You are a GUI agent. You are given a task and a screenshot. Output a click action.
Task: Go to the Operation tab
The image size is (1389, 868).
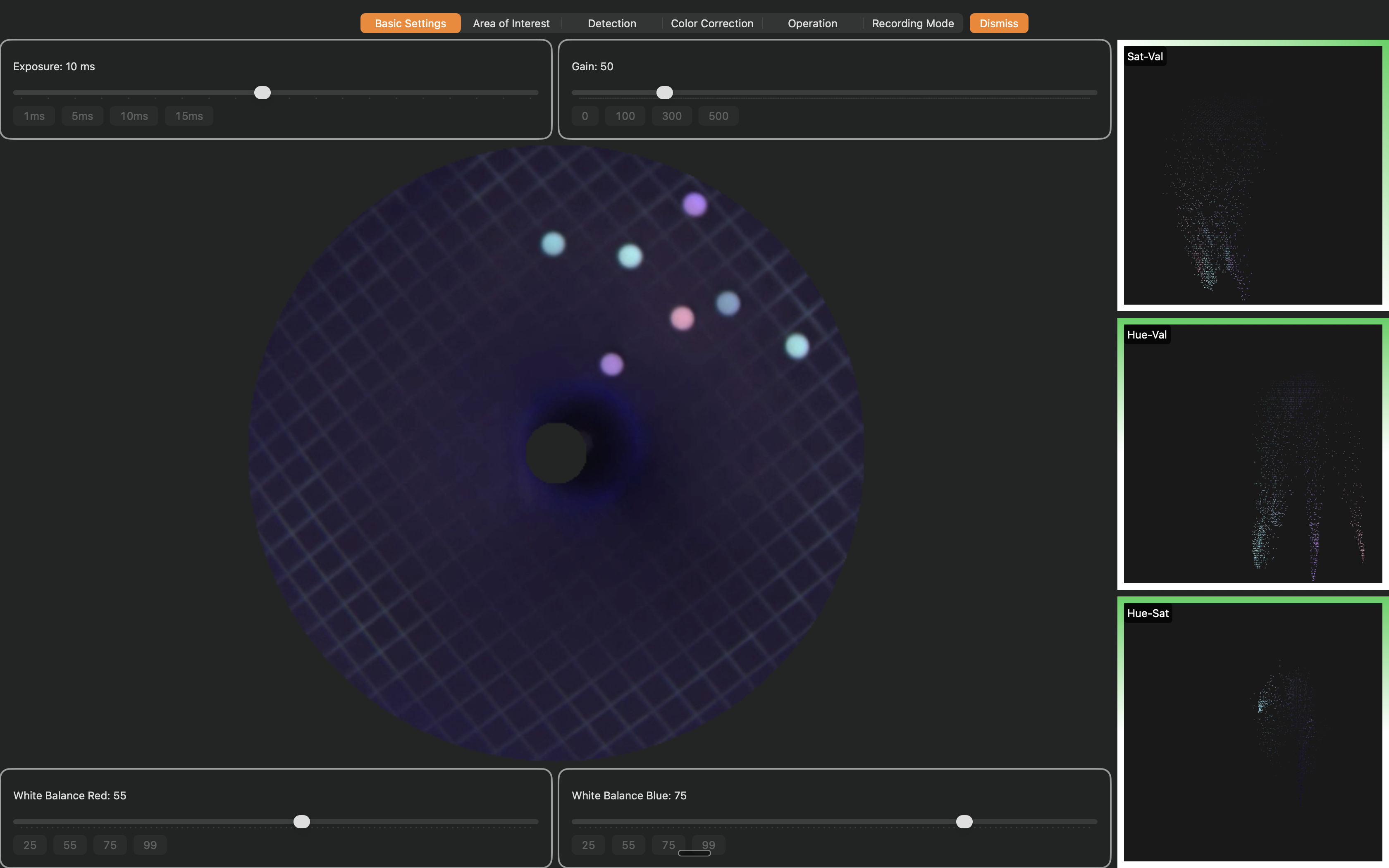click(x=812, y=24)
